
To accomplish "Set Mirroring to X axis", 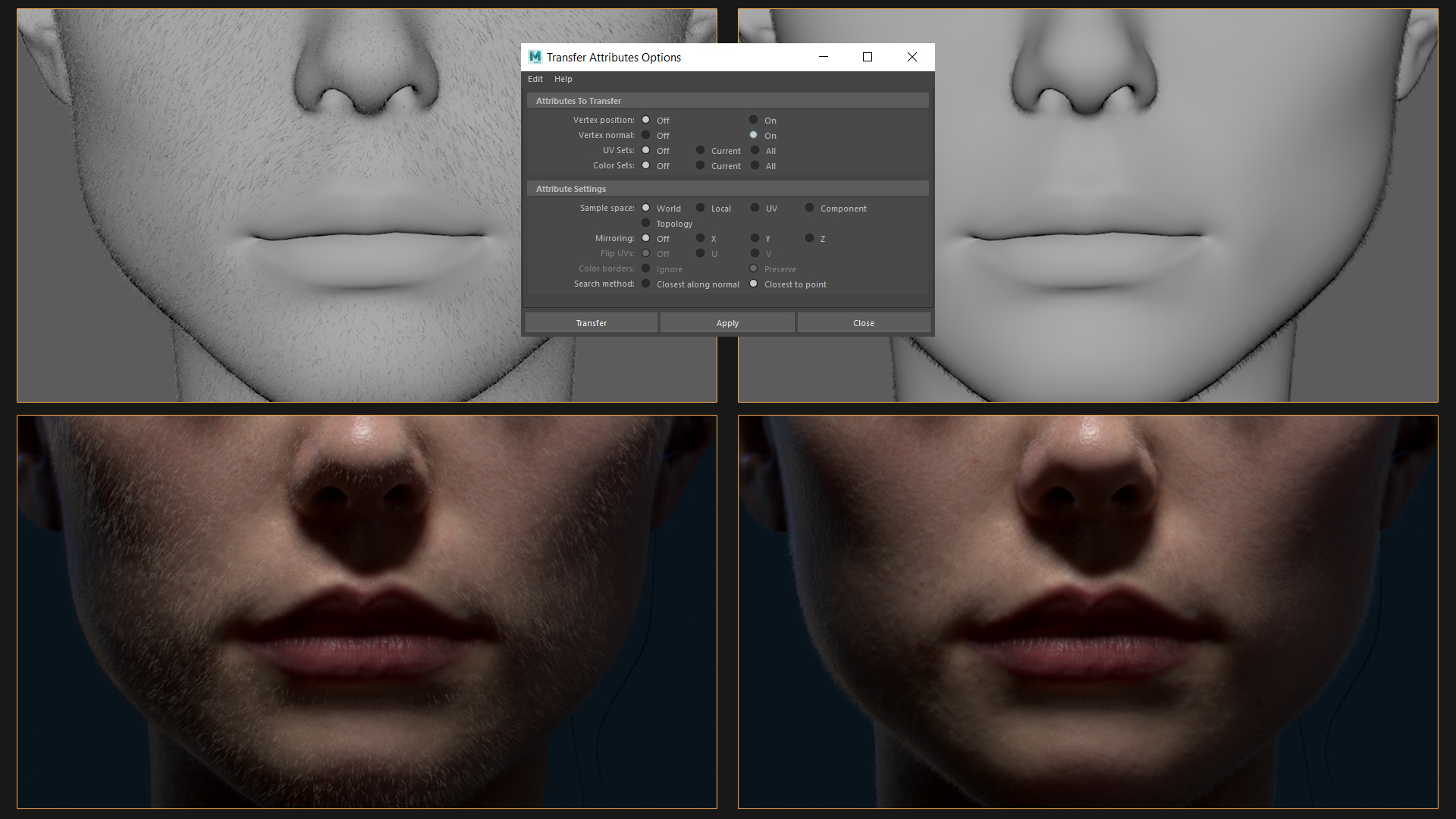I will click(701, 238).
